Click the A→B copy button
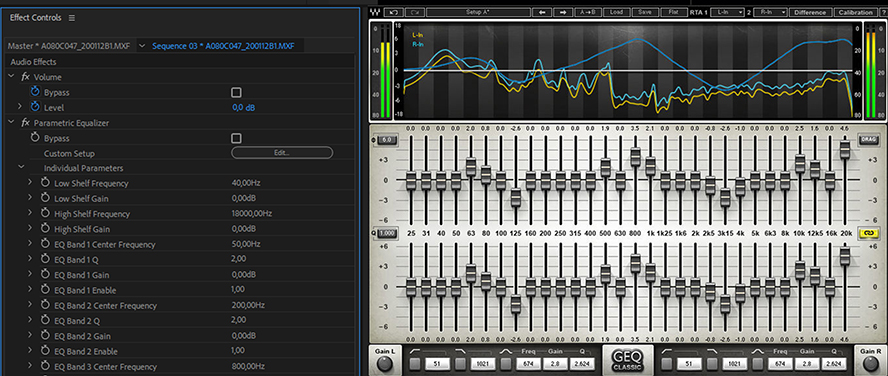Image resolution: width=888 pixels, height=376 pixels. (588, 12)
